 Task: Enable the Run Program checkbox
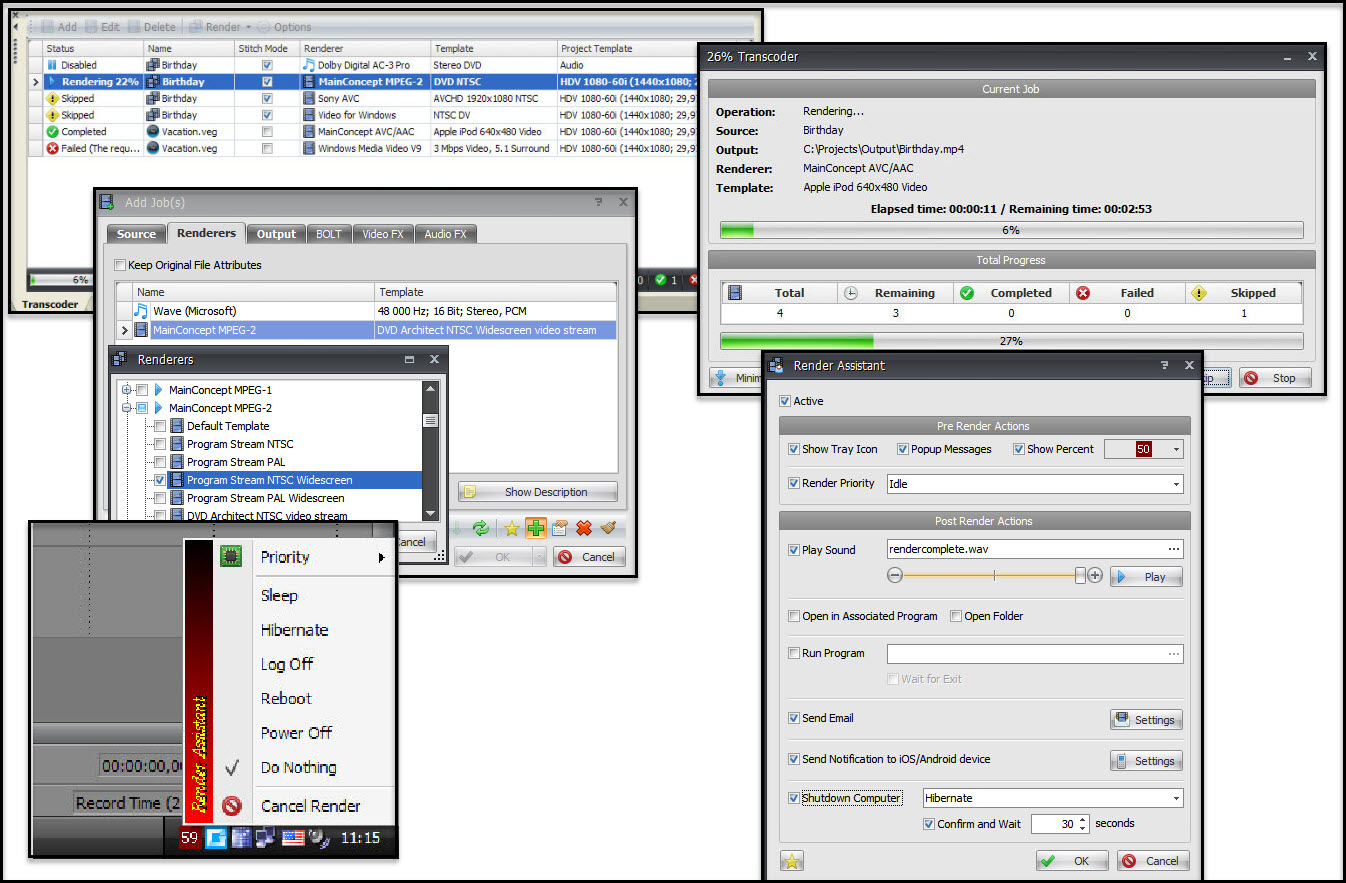(794, 653)
